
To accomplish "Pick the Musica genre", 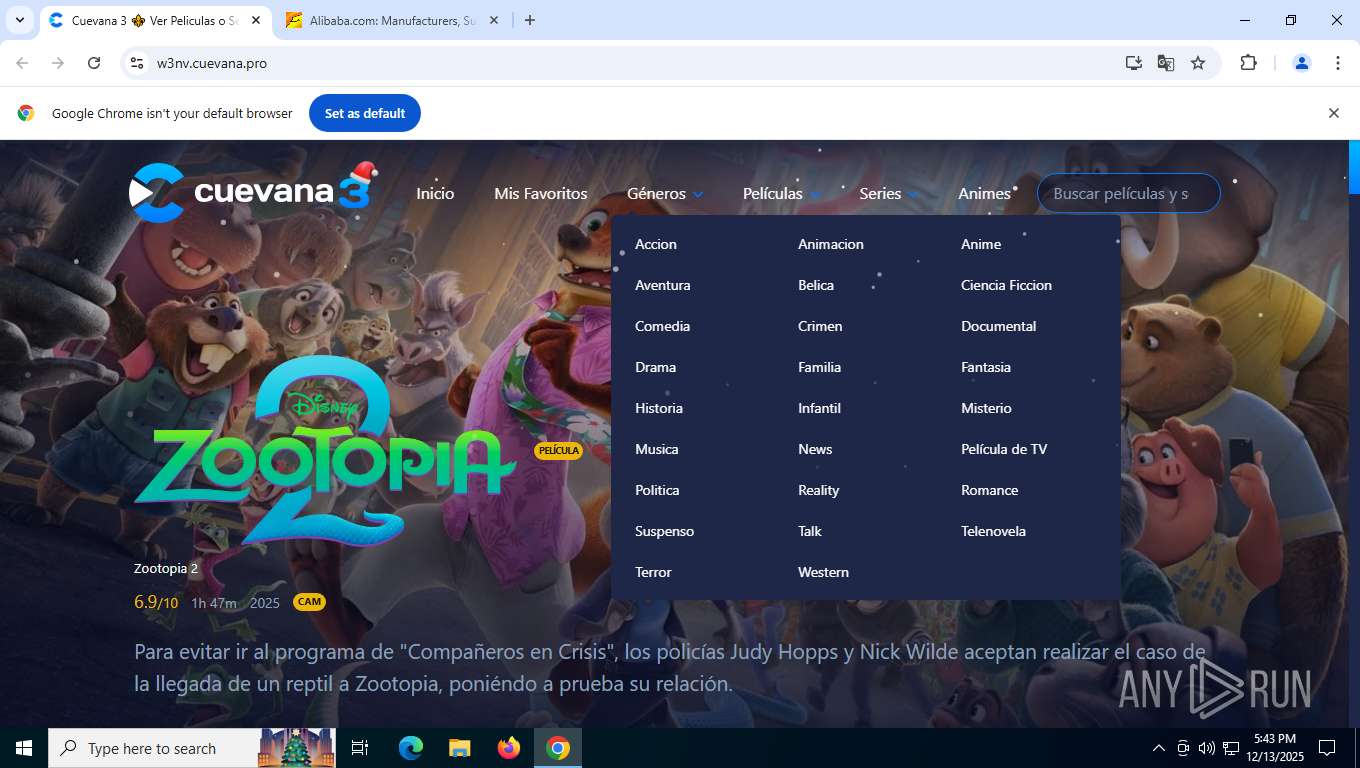I will pyautogui.click(x=657, y=449).
